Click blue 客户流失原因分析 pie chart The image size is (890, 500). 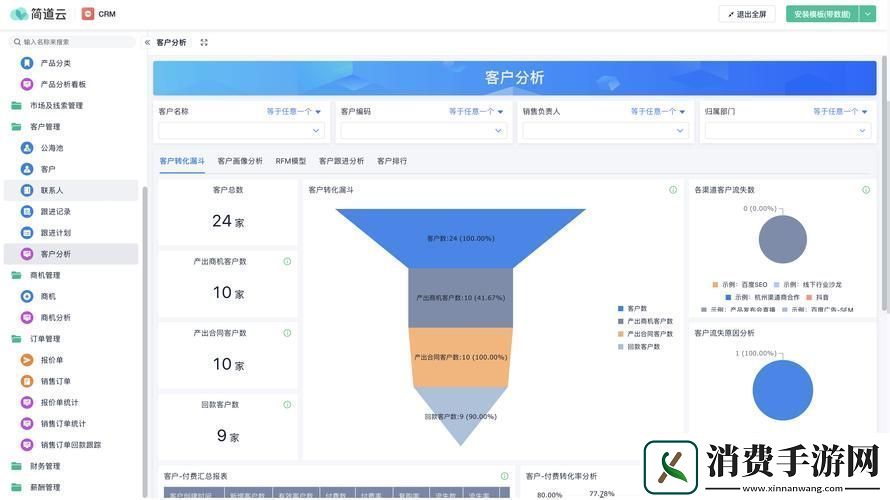click(783, 390)
